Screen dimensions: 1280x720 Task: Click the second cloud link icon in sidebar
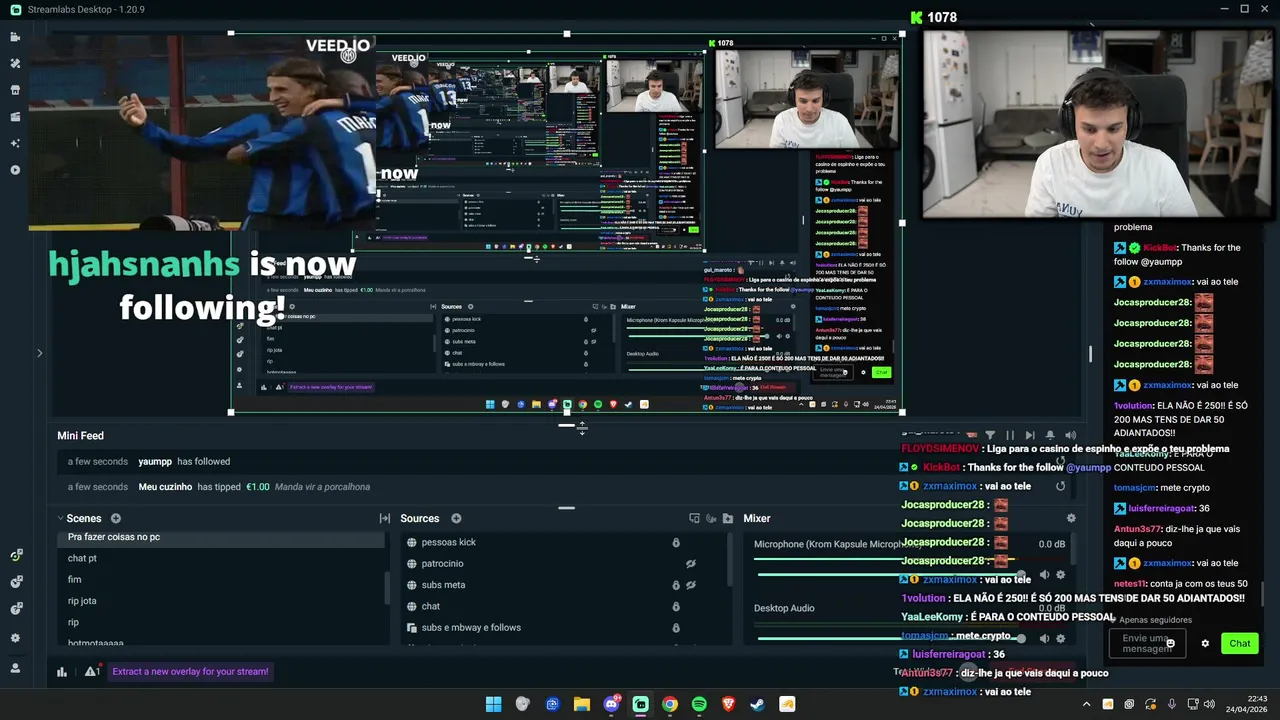16,582
